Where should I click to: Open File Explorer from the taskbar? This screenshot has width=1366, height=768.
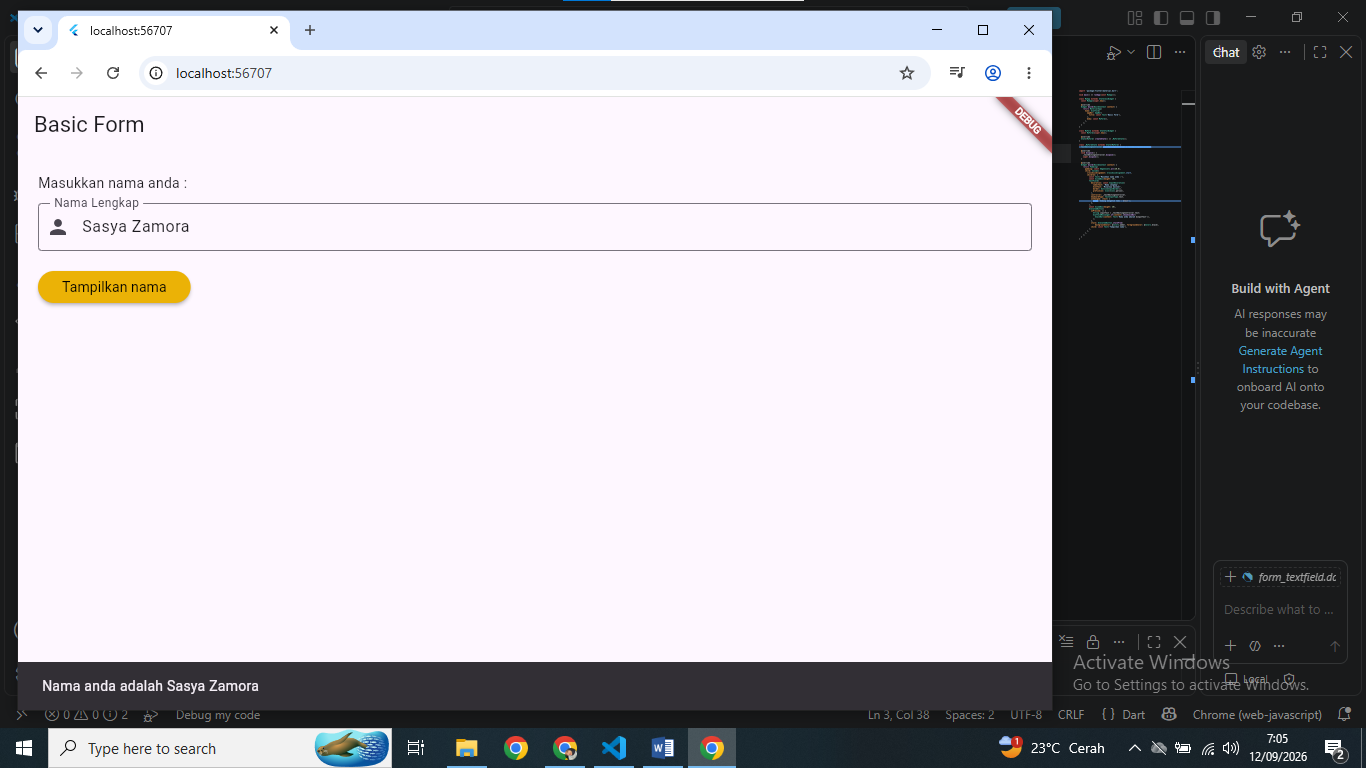pyautogui.click(x=467, y=748)
